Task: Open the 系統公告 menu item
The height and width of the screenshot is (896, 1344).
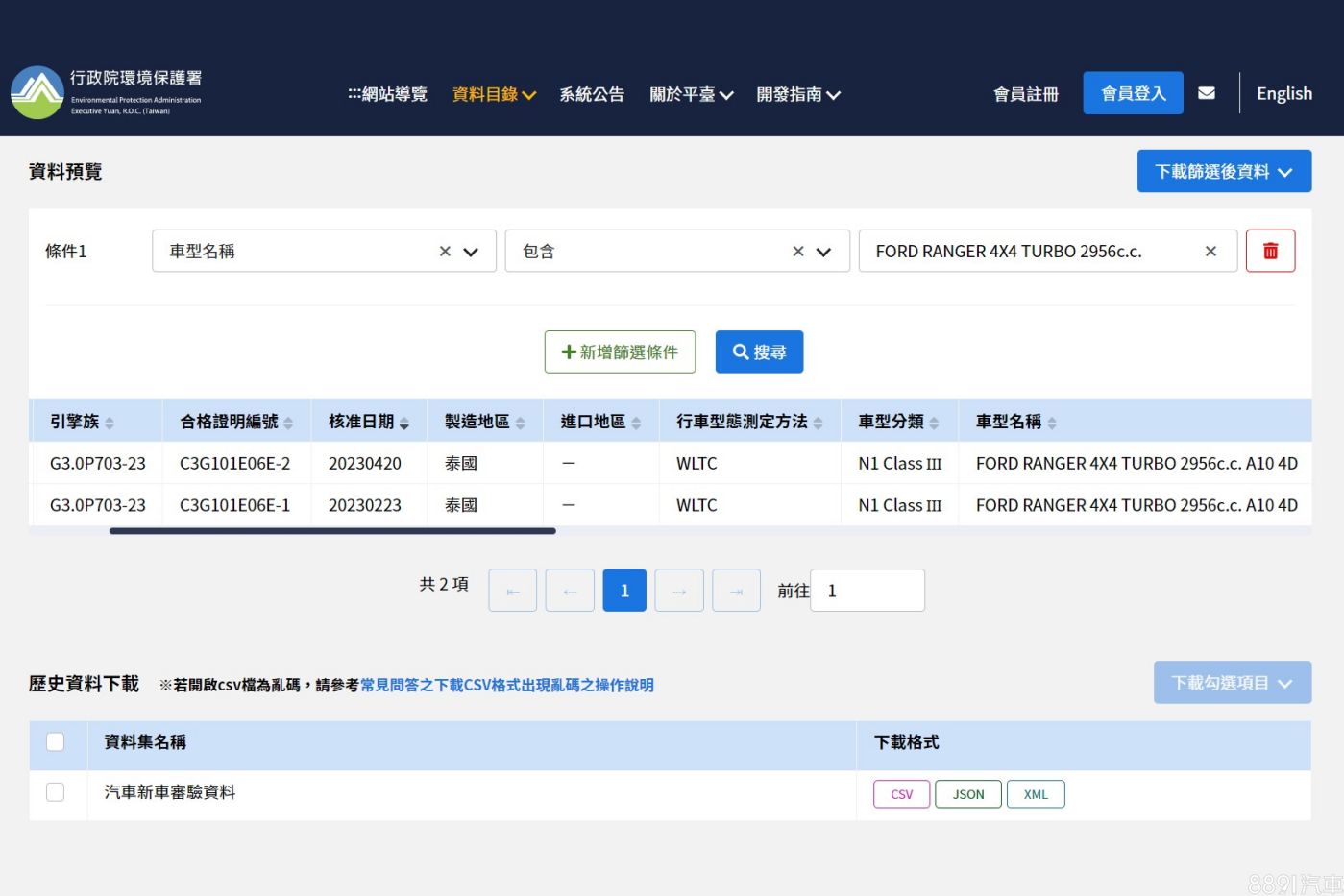Action: 592,94
